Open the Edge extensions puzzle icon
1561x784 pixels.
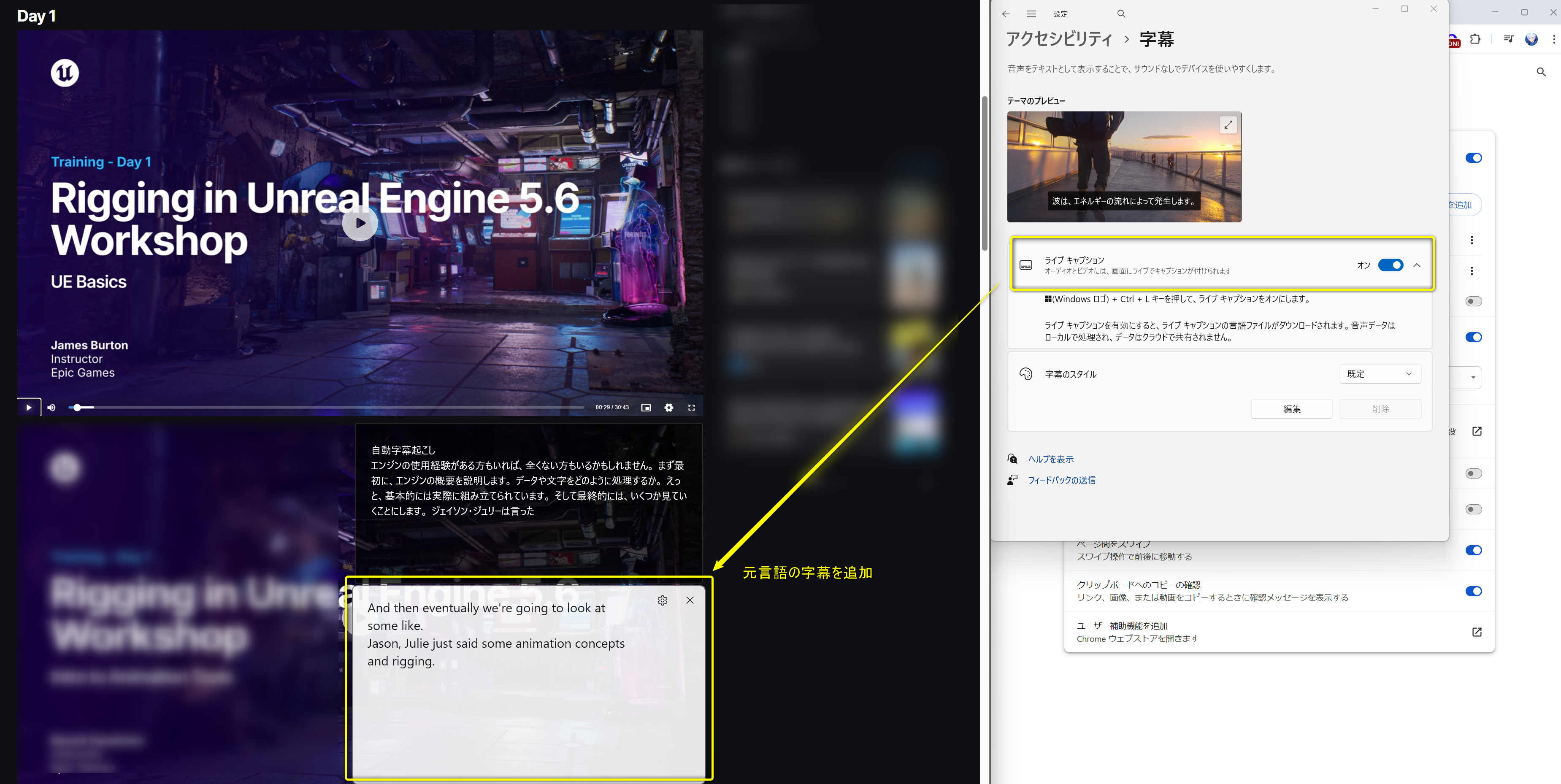coord(1476,39)
